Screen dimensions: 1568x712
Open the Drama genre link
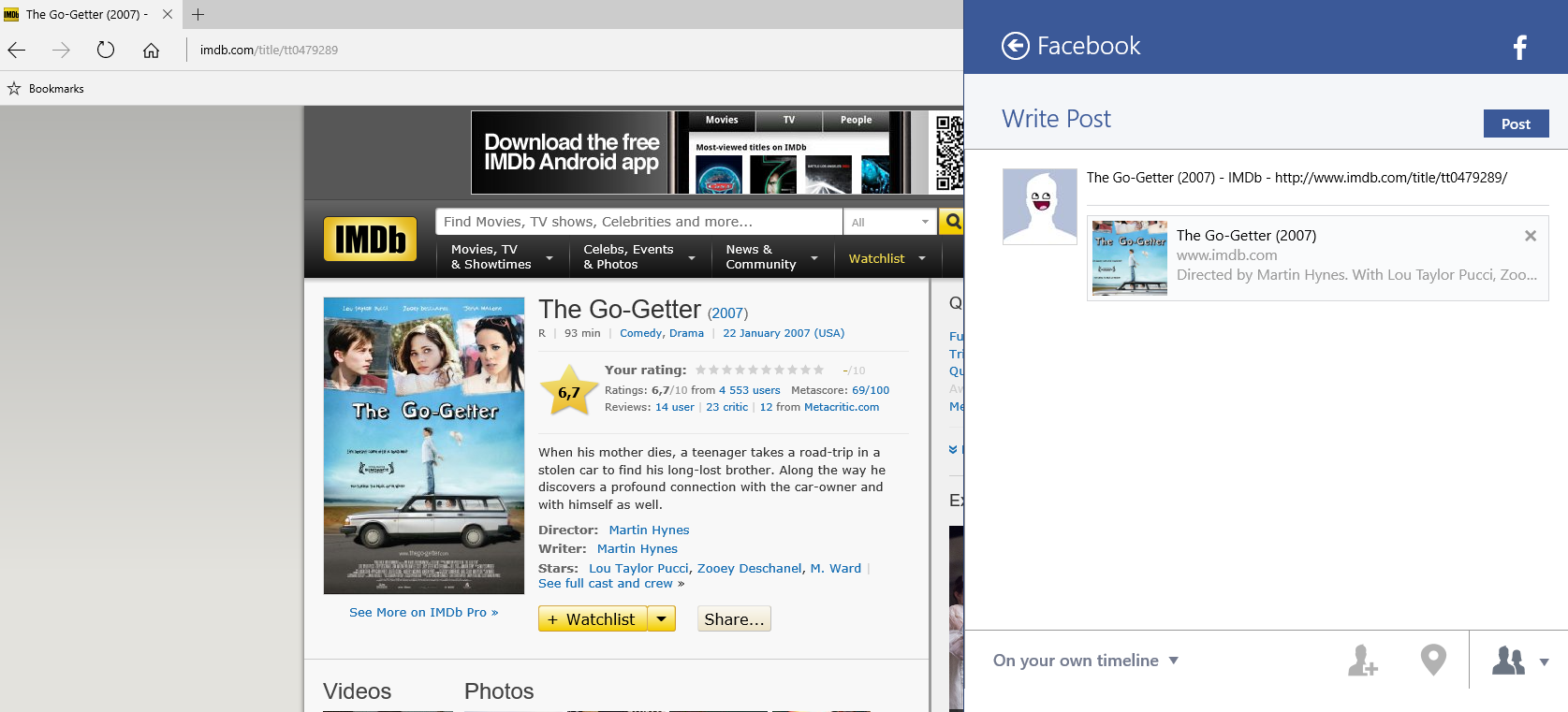686,333
